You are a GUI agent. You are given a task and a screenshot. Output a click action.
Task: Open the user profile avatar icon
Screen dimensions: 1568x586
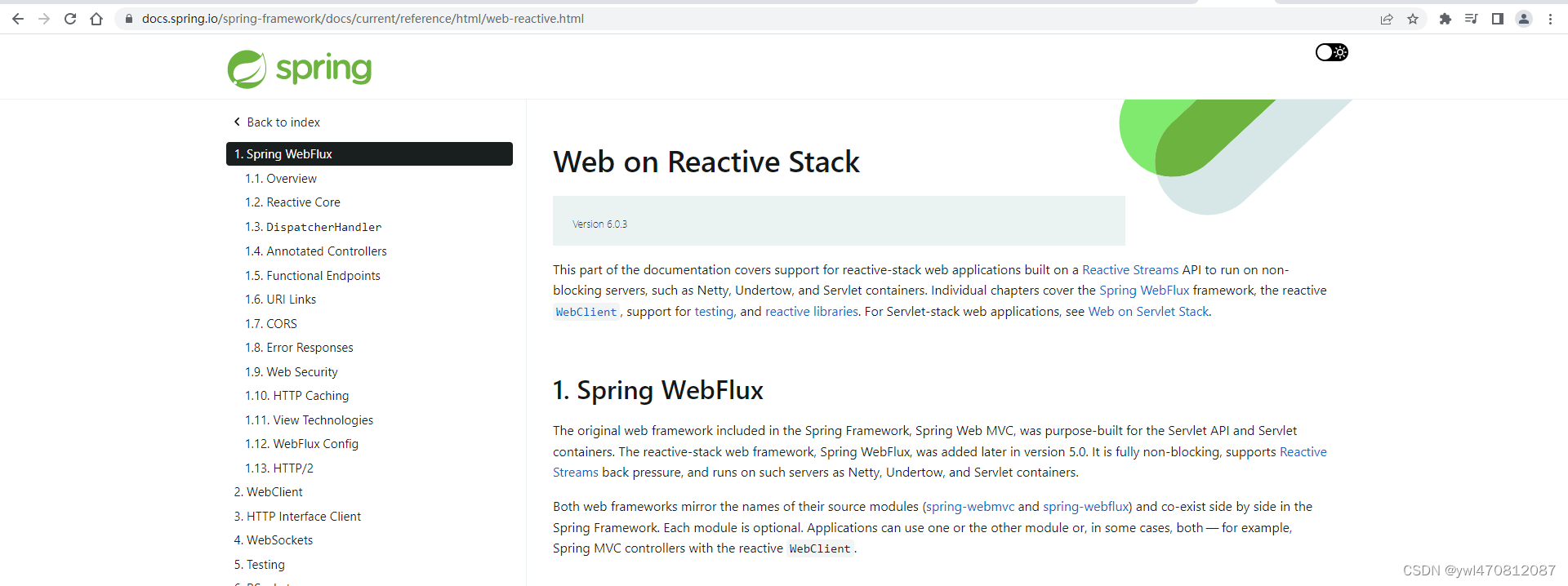pos(1524,19)
